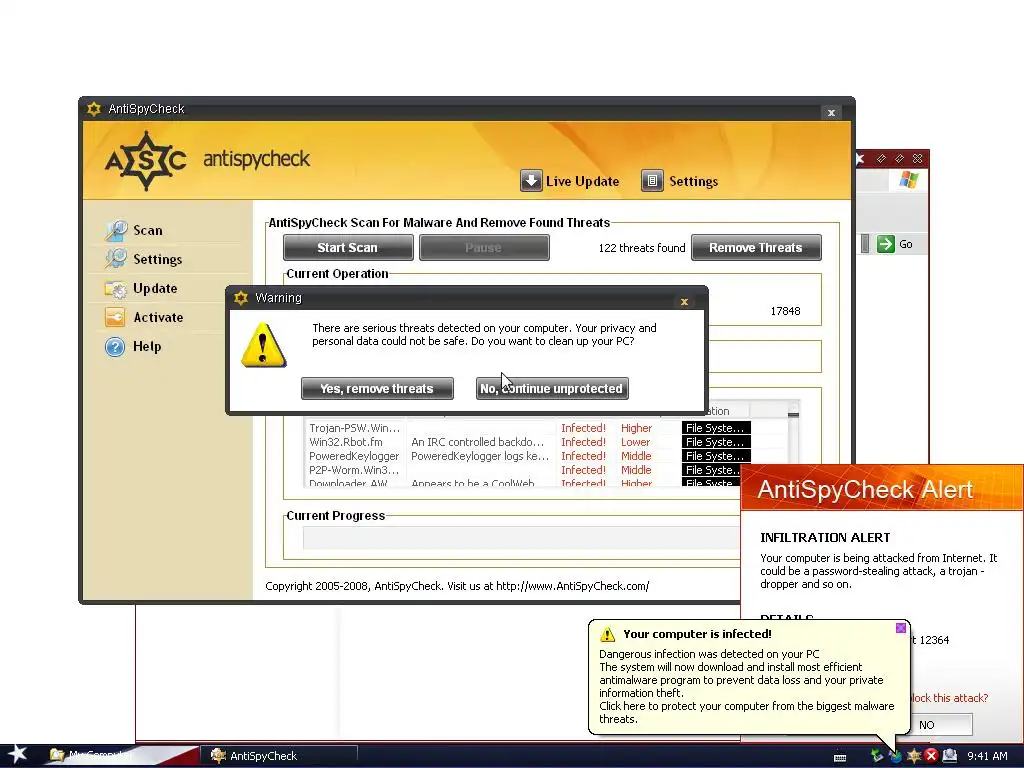Click the balloon text to protect computer
Viewport: 1024px width, 768px height.
pos(746,712)
